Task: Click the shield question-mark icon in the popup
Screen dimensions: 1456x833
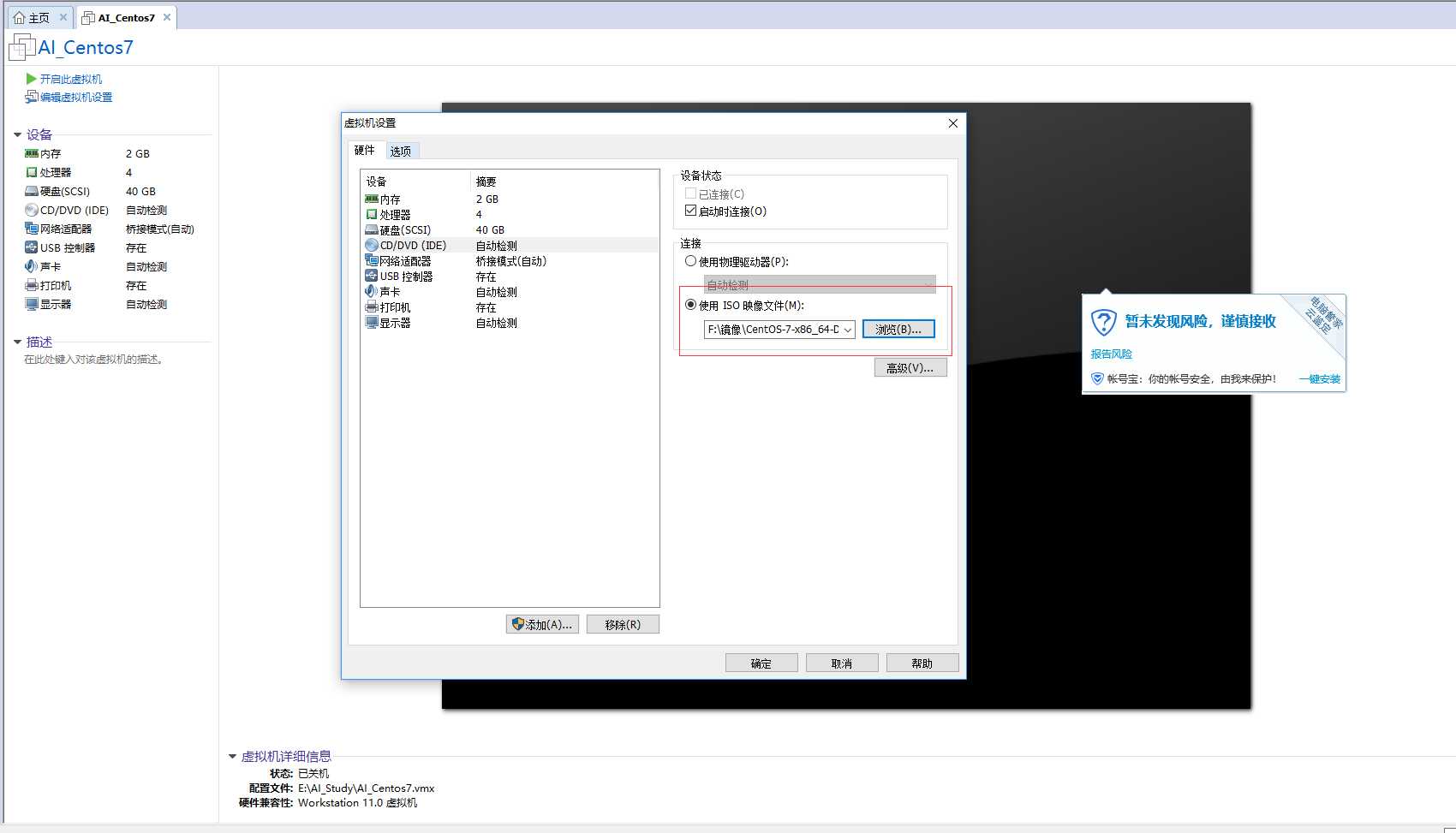Action: coord(1104,322)
